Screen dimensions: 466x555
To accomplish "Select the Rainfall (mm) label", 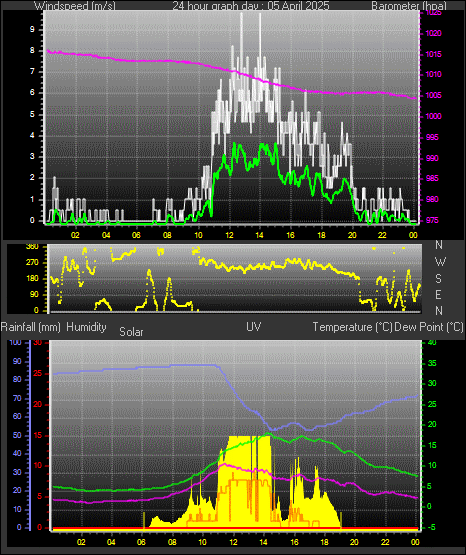I will point(31,327).
